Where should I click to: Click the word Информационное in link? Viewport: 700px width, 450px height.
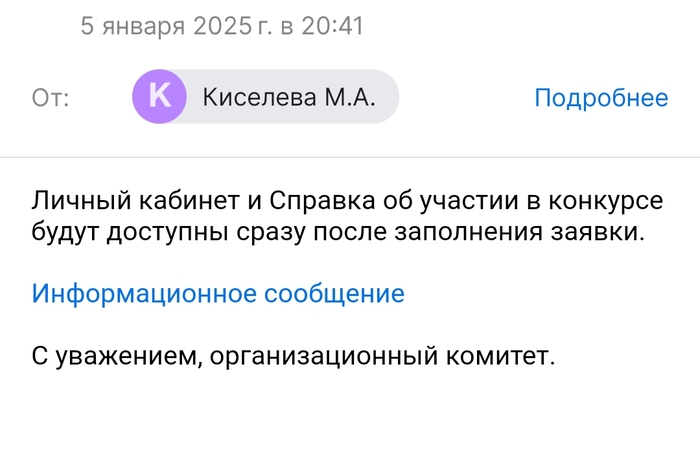[x=144, y=294]
